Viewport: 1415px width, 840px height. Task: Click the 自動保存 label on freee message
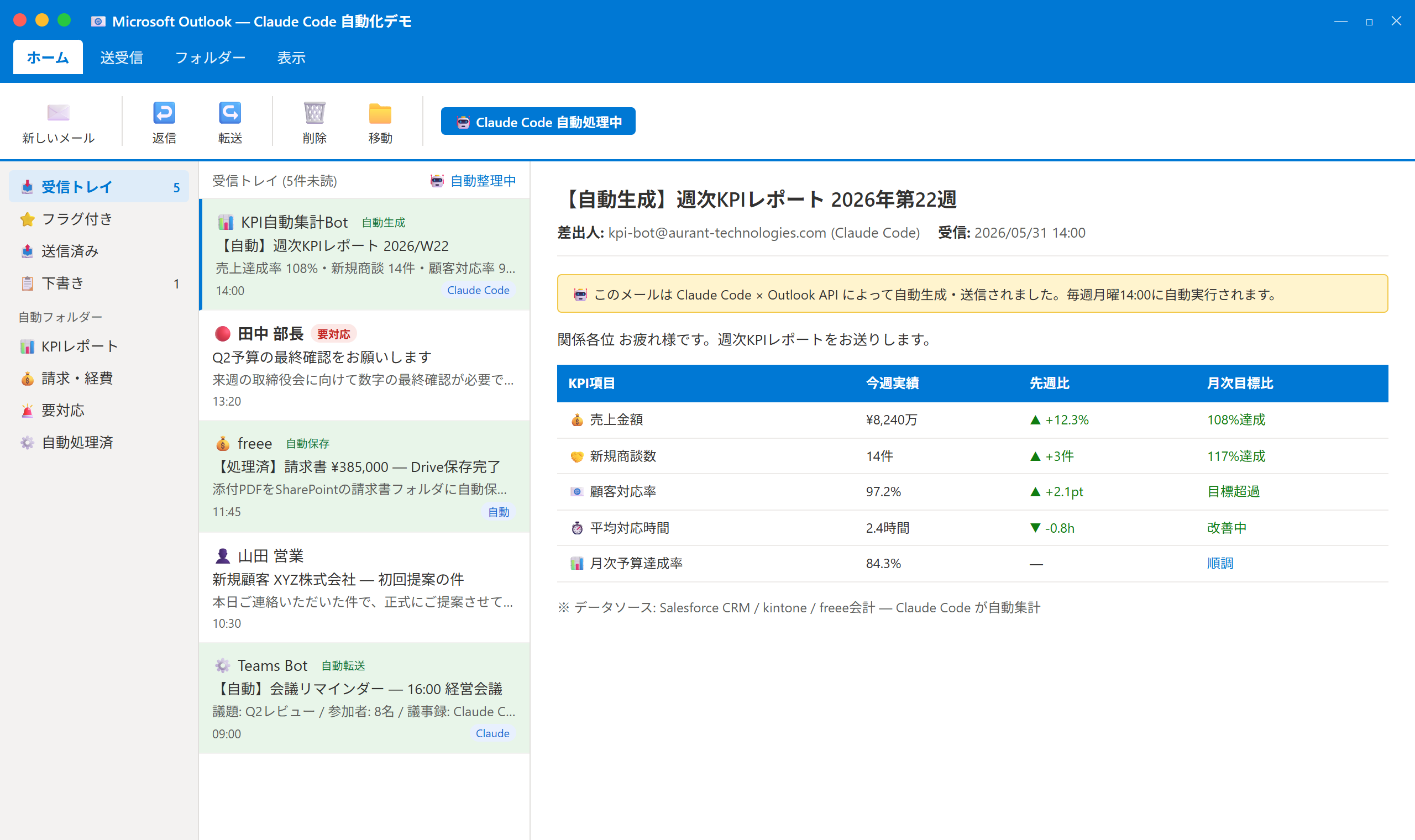click(307, 444)
